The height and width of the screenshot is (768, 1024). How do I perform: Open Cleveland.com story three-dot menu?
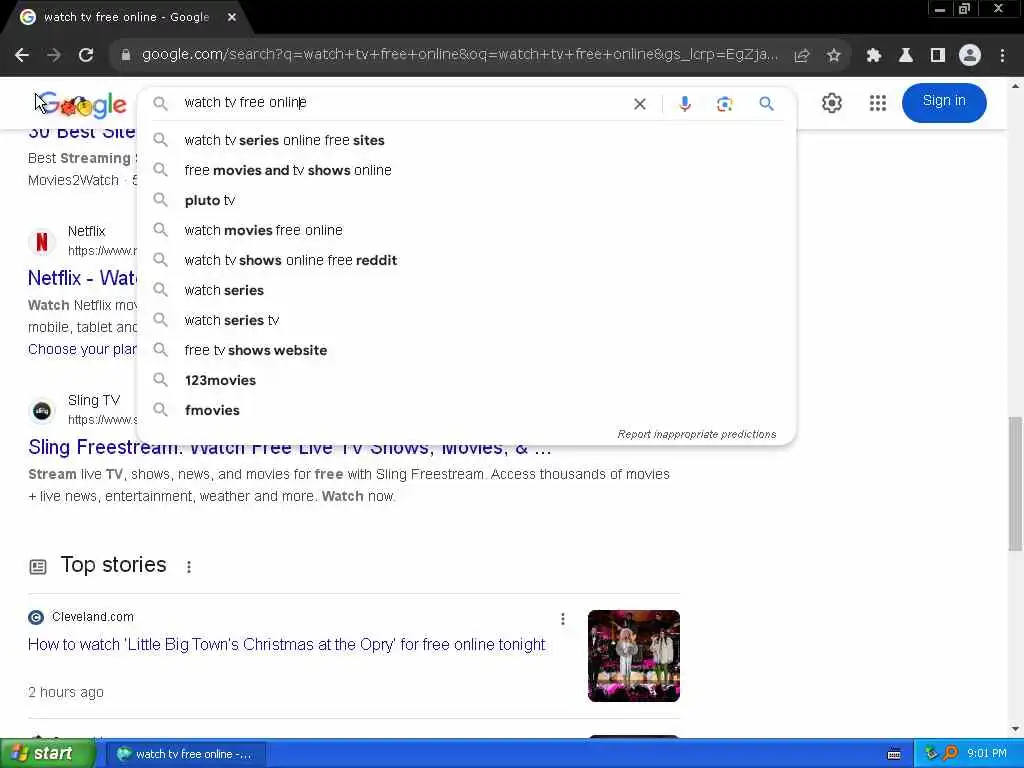coord(563,619)
